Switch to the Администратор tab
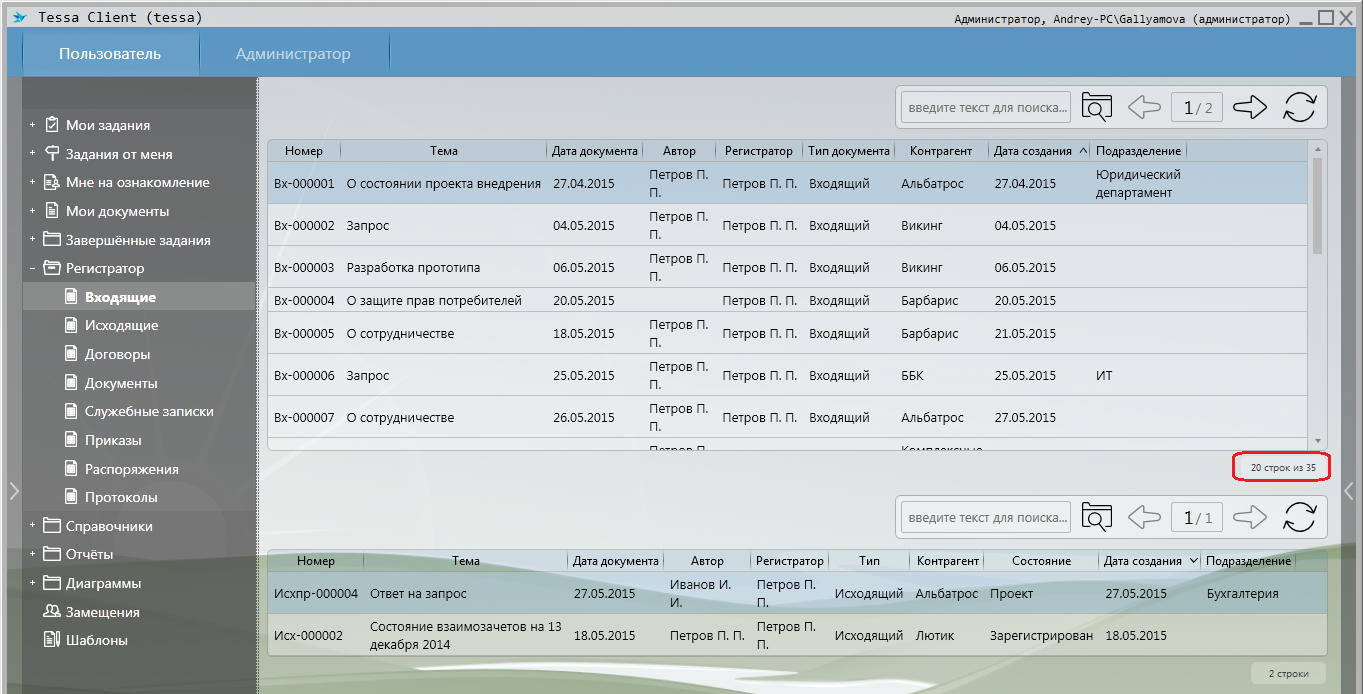Screen dimensions: 1363x694 (x=293, y=54)
